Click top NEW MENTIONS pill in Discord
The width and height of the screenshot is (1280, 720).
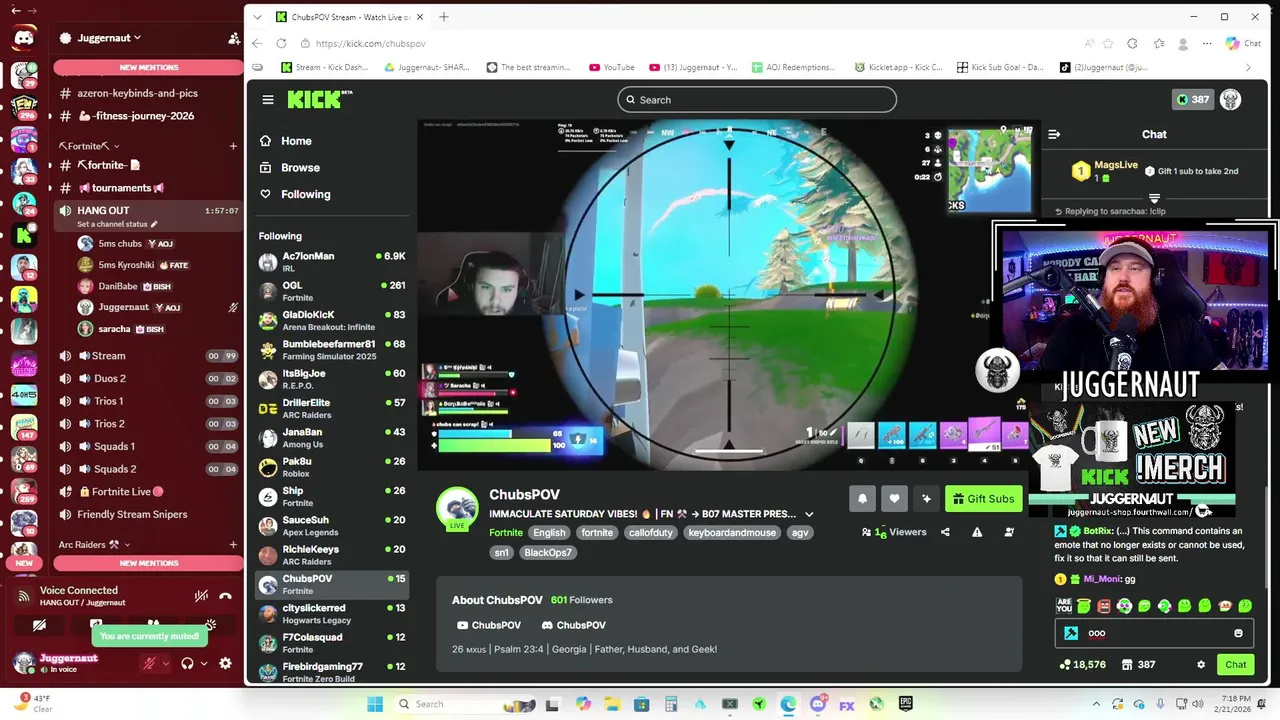pos(148,67)
